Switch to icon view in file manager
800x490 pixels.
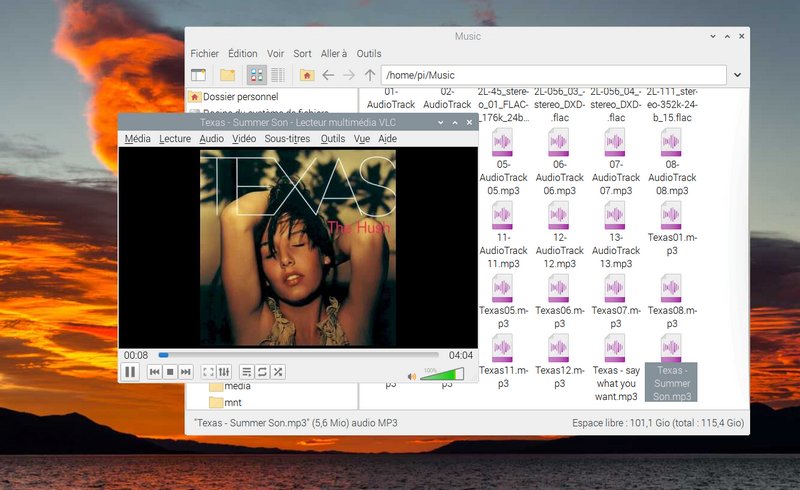click(x=257, y=75)
